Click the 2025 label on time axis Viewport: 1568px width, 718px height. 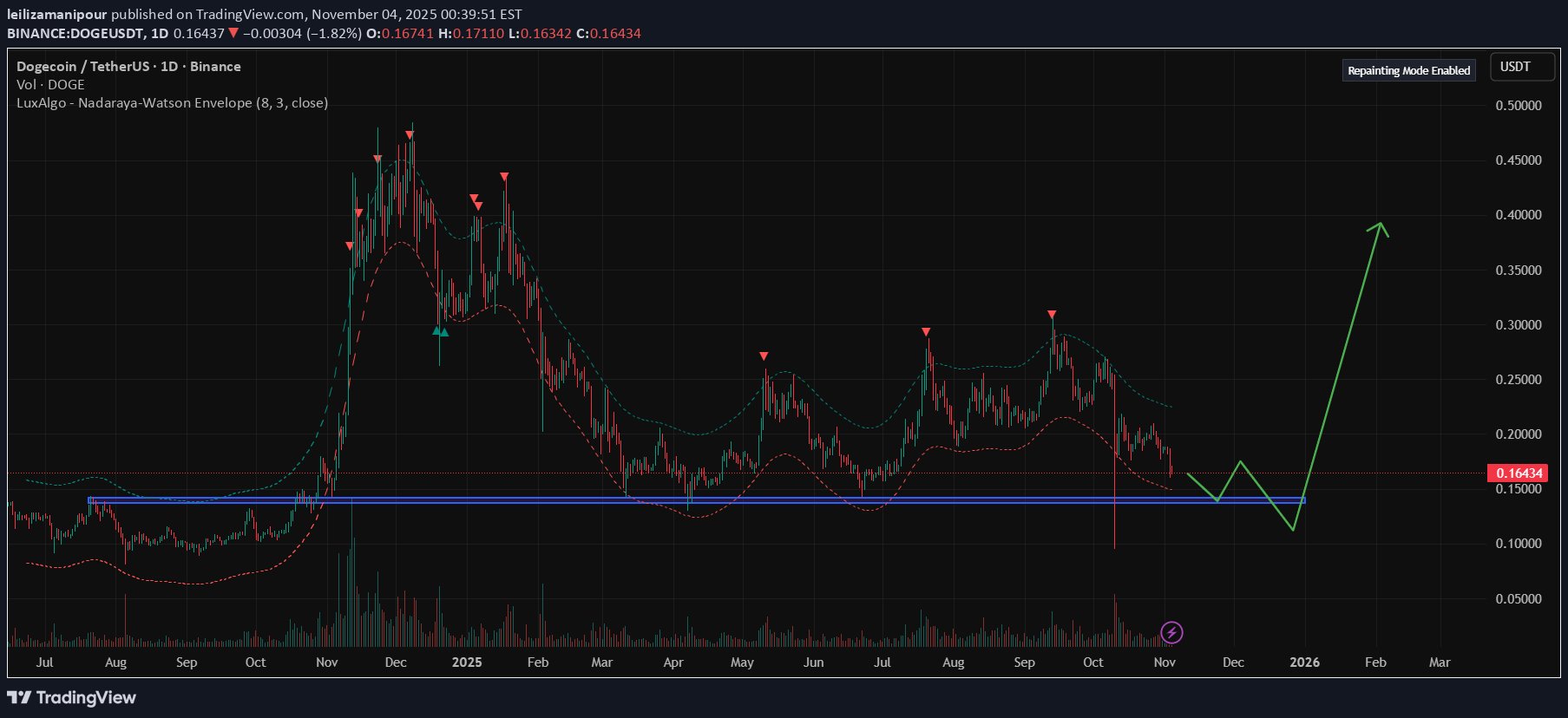point(467,662)
